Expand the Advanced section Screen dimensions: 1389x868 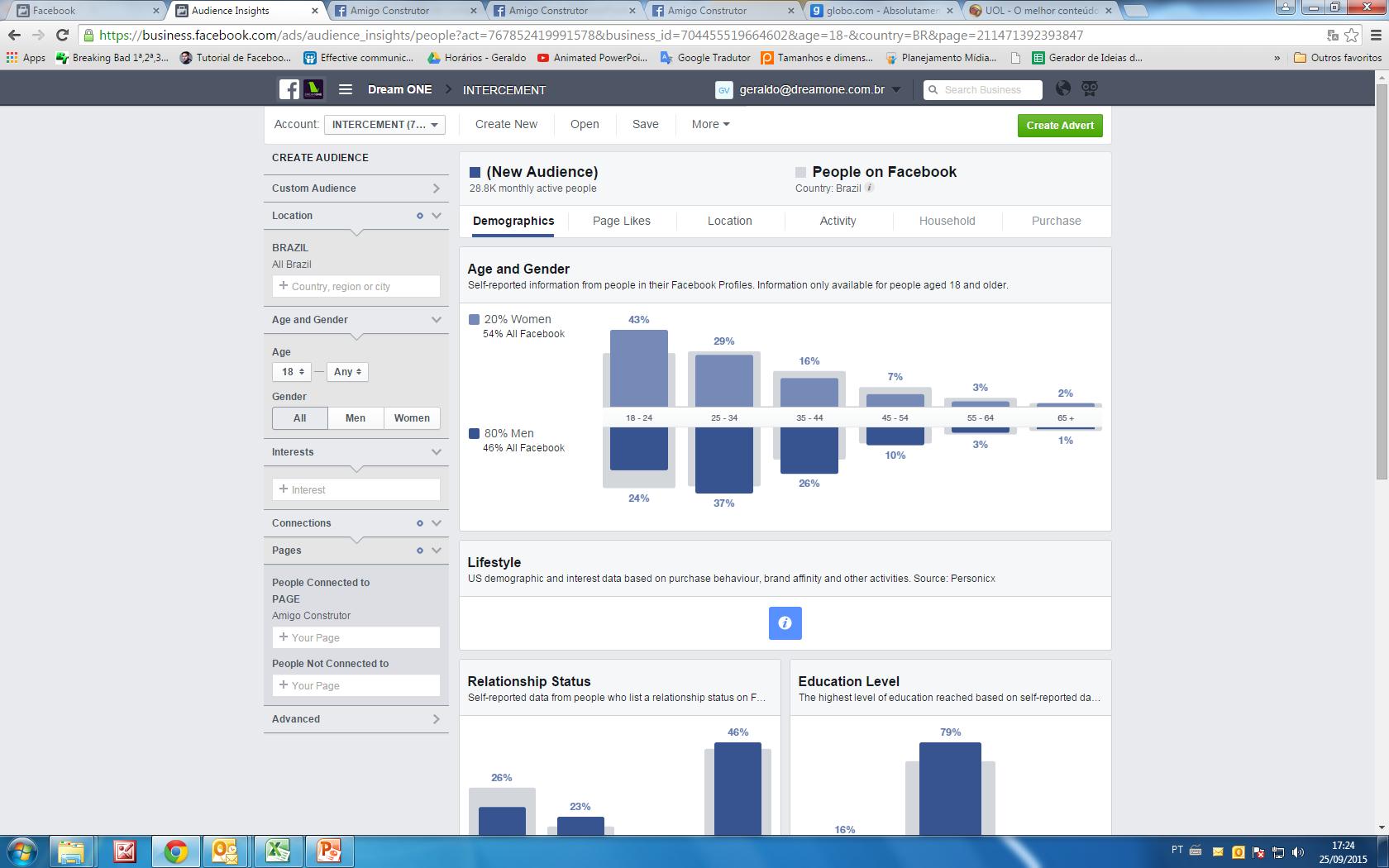coord(356,719)
